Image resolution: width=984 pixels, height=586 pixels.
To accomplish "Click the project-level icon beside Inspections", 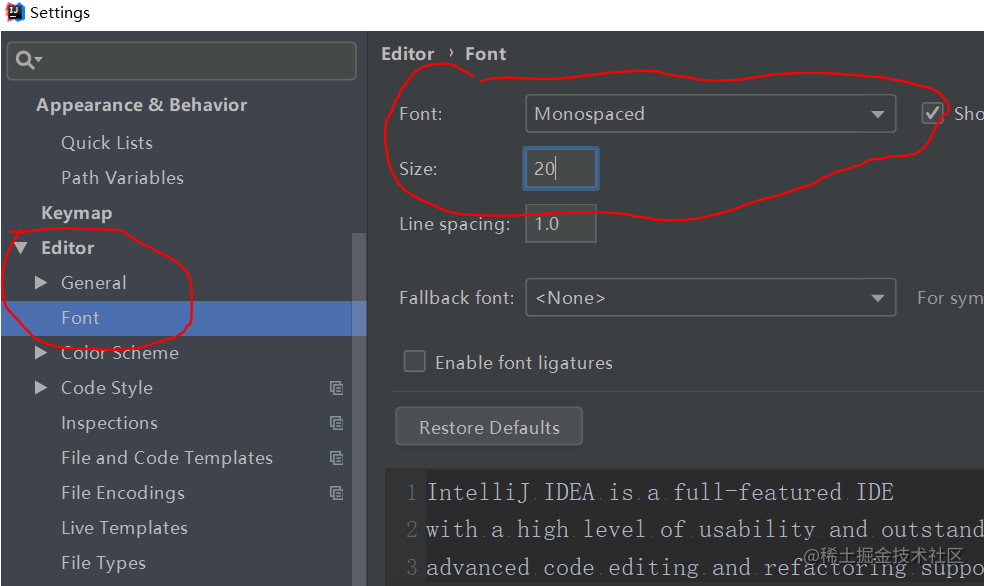I will click(x=336, y=424).
